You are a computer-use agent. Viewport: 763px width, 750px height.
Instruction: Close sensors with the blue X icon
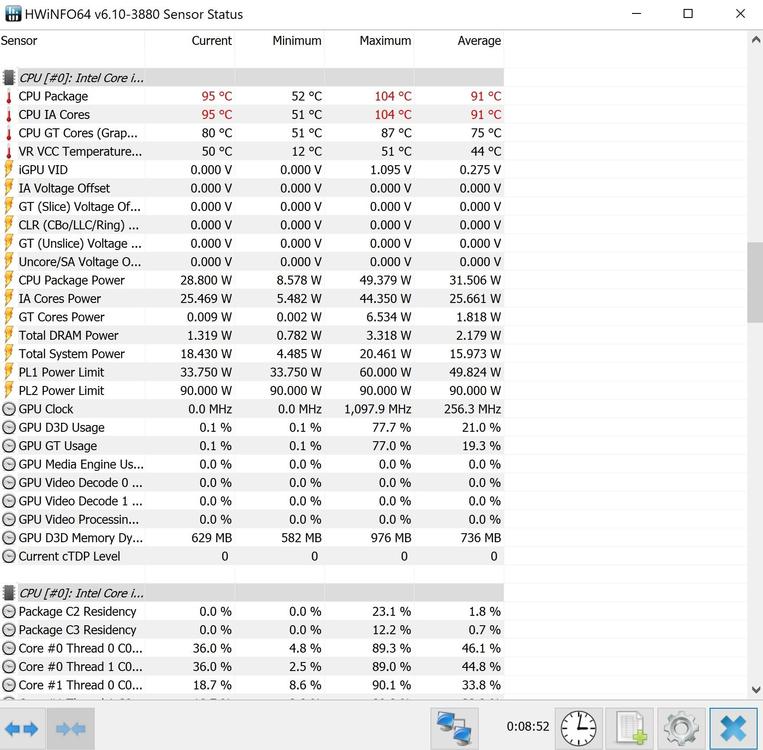(x=734, y=728)
